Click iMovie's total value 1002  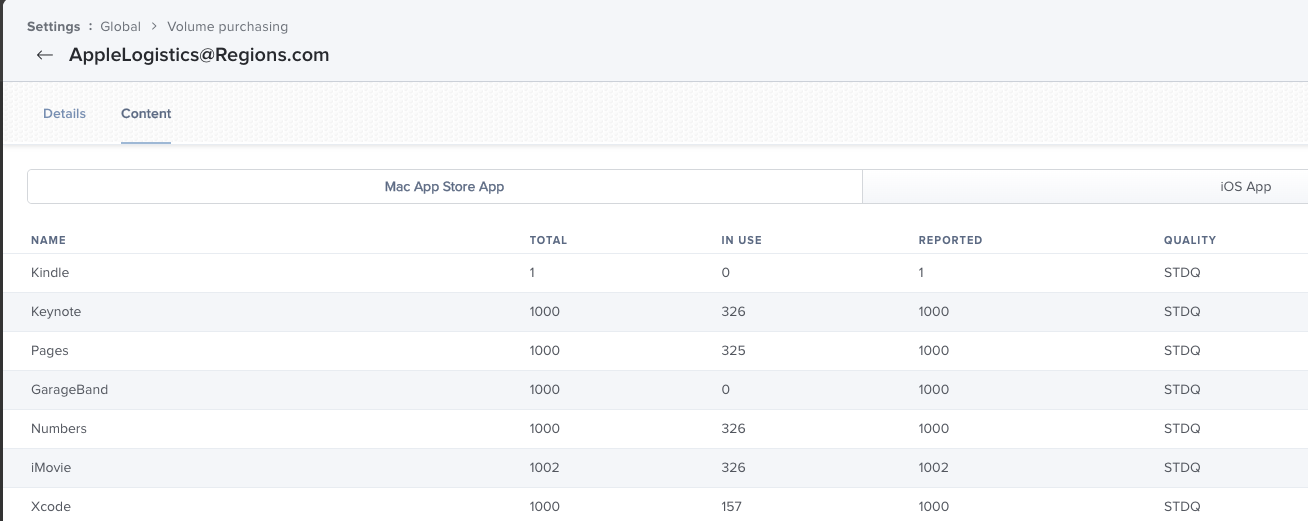pyautogui.click(x=545, y=468)
